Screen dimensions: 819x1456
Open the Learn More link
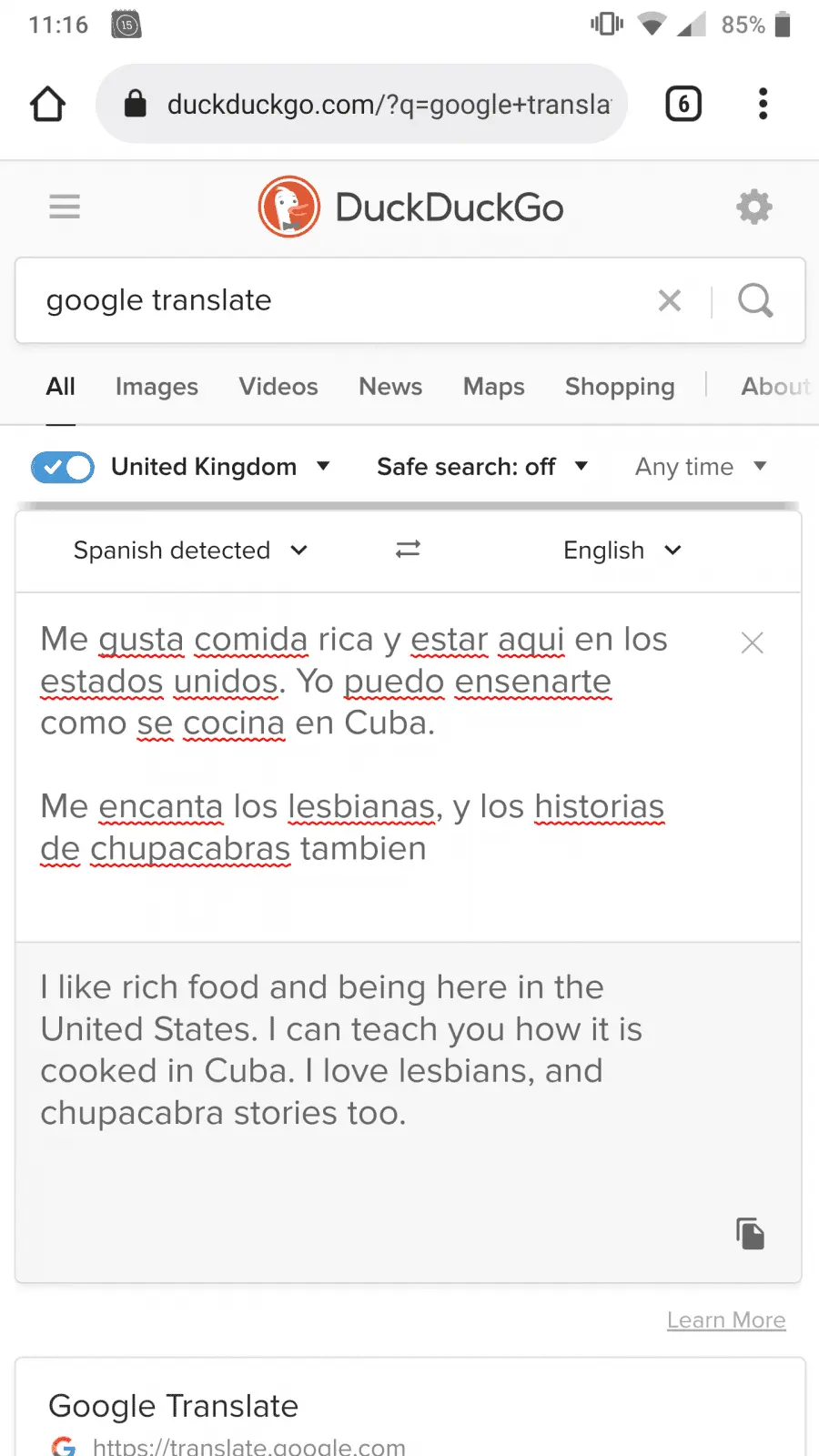click(726, 1320)
